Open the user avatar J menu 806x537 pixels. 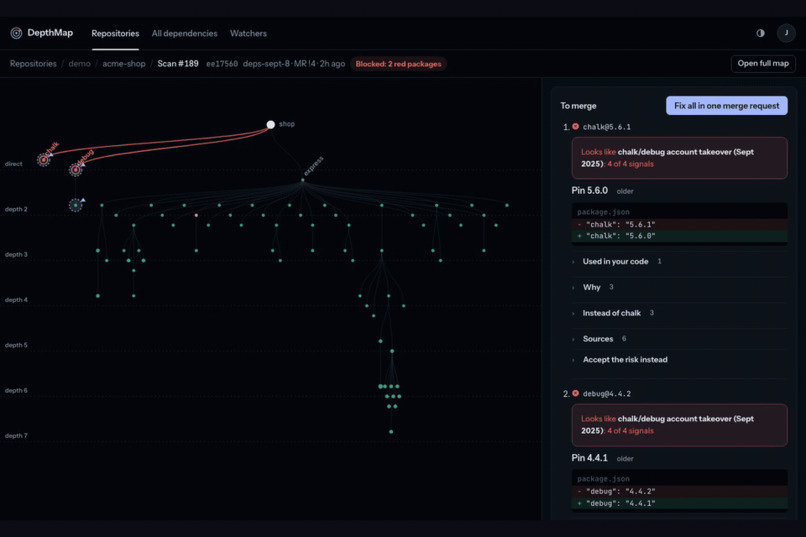tap(785, 33)
